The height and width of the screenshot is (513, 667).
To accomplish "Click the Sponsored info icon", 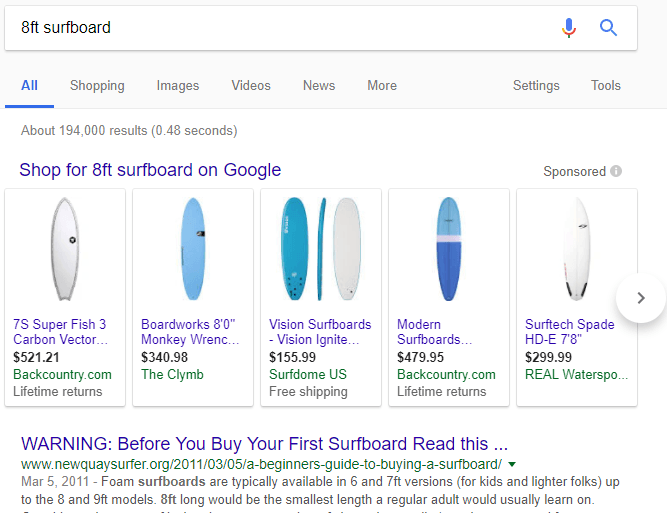I will 616,171.
